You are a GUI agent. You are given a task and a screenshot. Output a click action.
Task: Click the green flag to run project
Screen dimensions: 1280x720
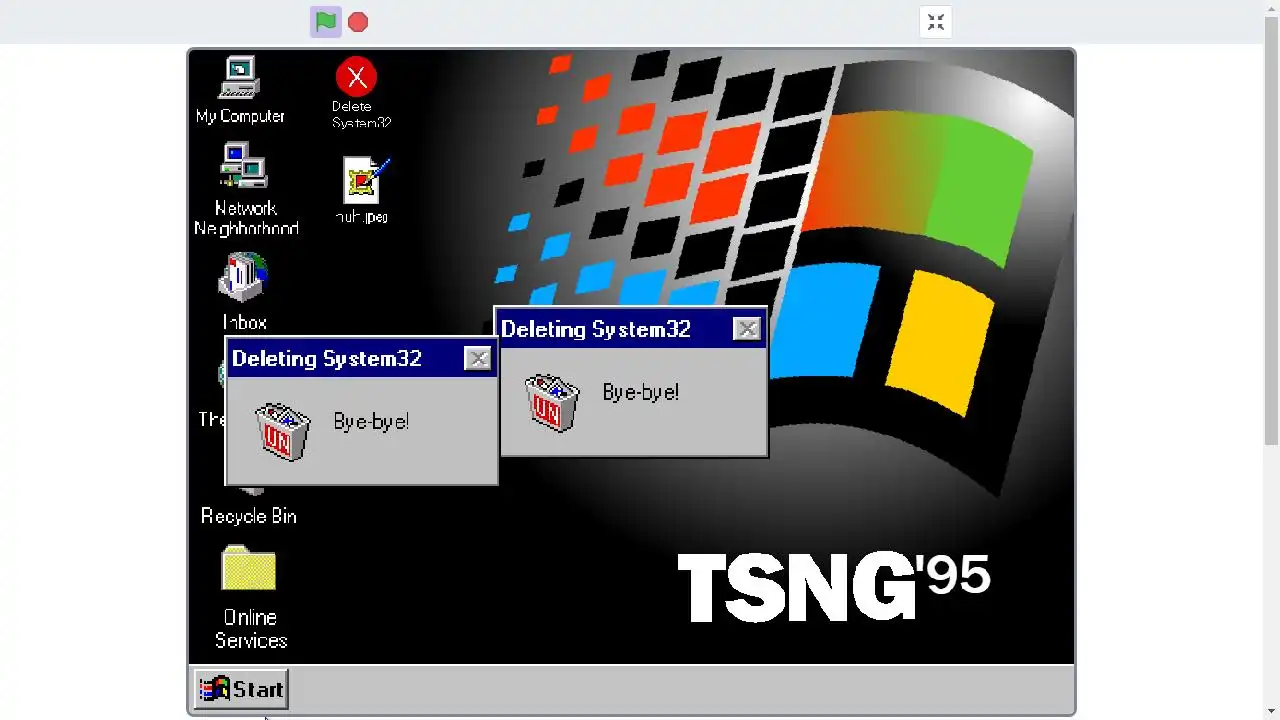click(326, 21)
